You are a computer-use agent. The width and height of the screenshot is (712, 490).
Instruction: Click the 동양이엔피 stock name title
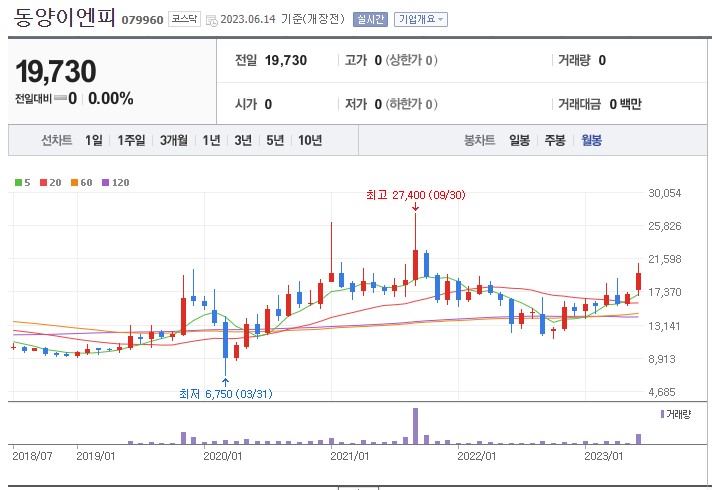click(64, 17)
